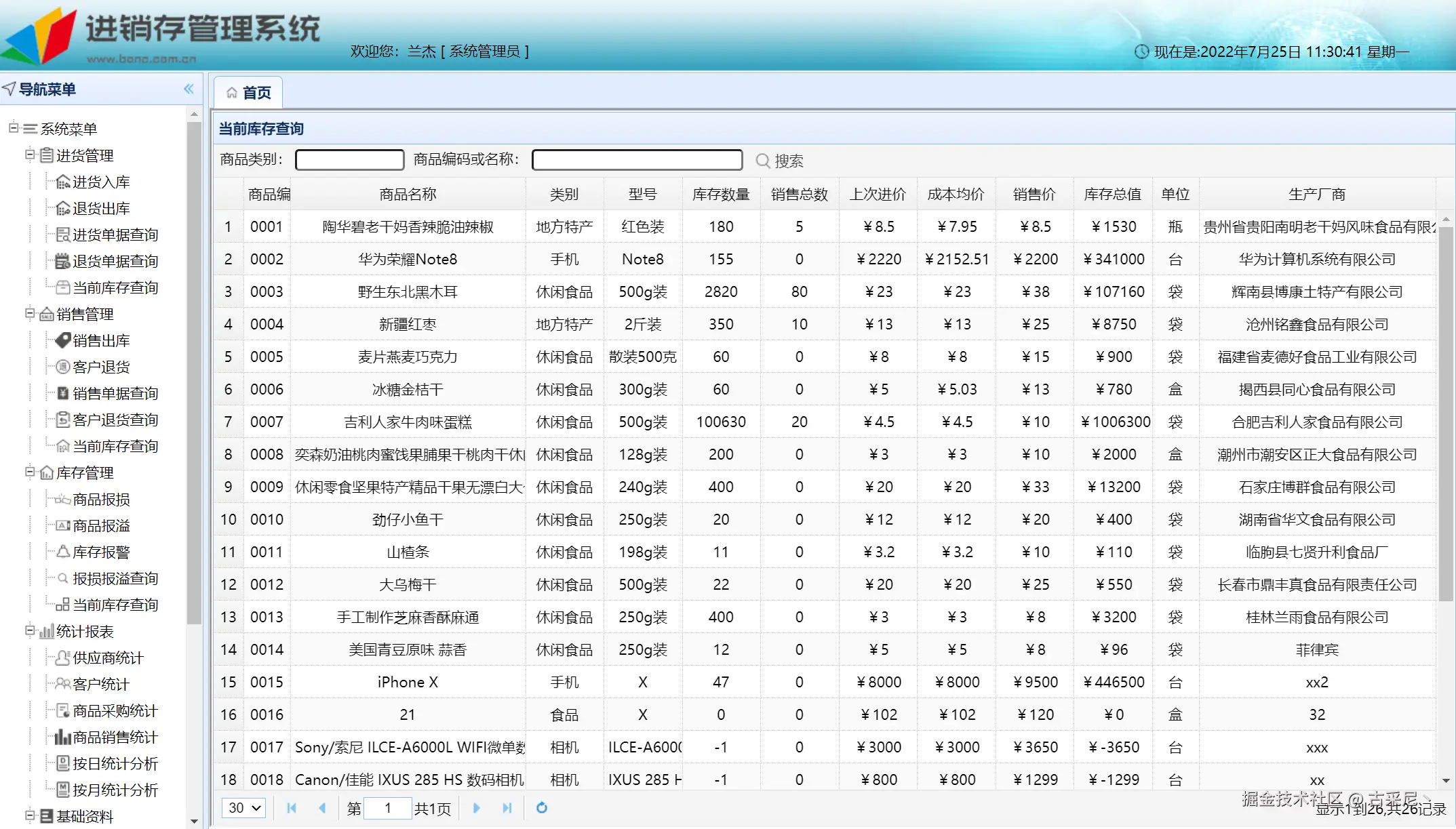Click the previous page arrow

[322, 808]
